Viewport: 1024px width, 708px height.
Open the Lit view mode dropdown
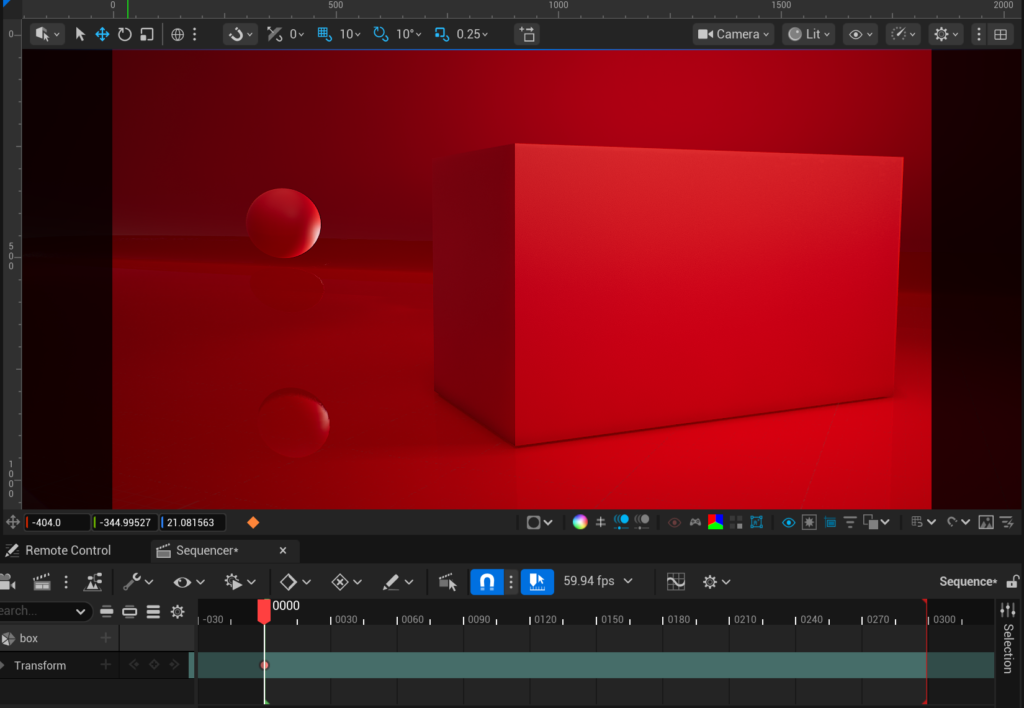click(809, 34)
